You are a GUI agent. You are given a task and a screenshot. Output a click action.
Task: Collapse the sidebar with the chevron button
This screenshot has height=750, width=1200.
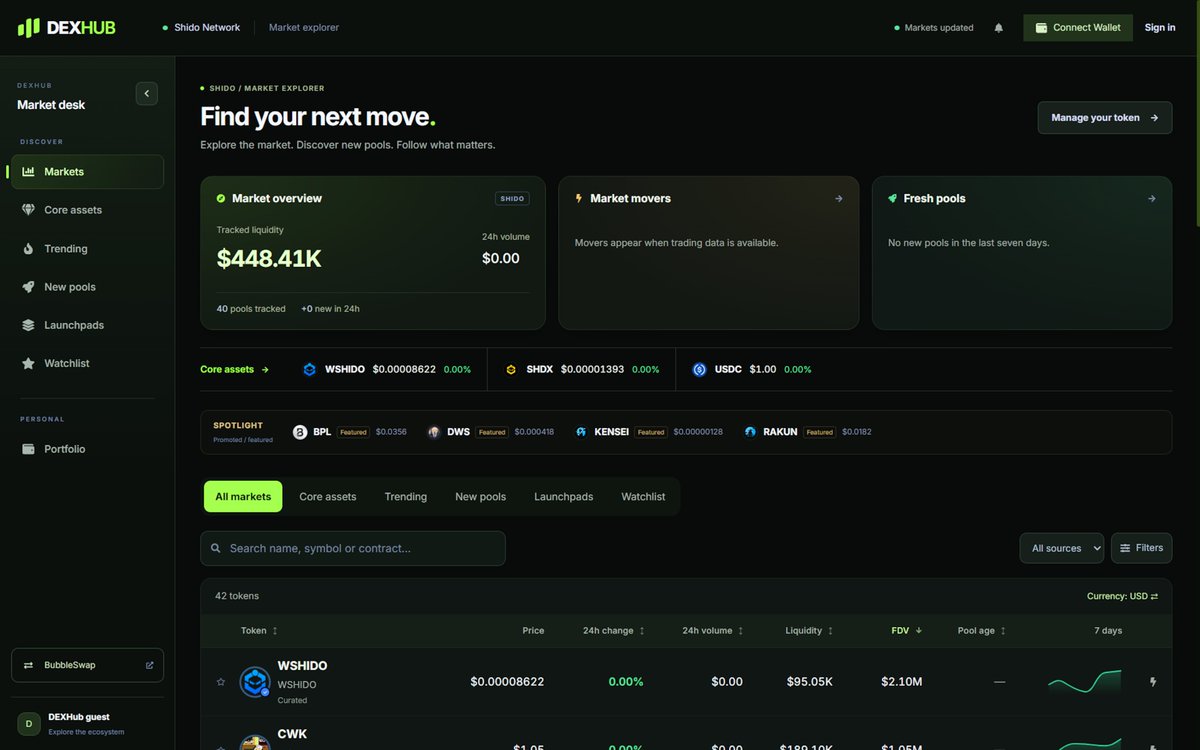147,93
